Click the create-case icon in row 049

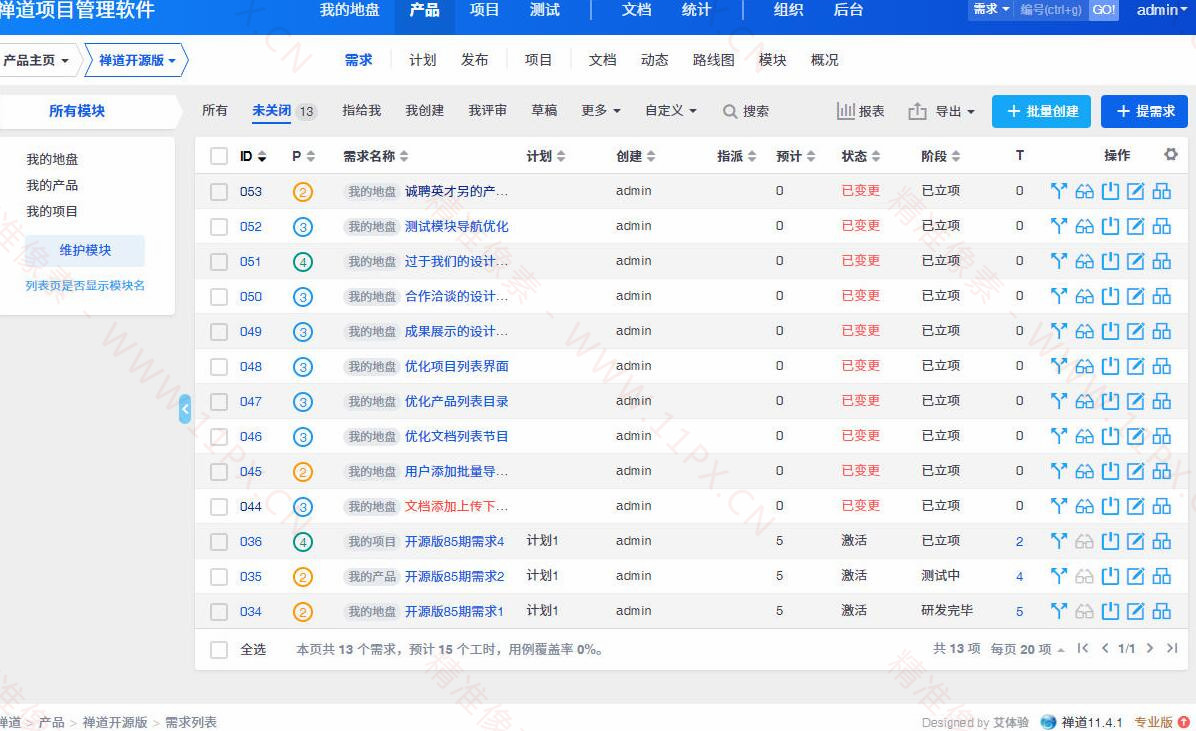pos(1162,331)
